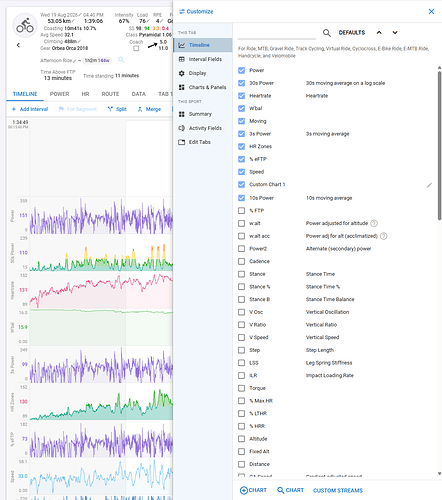Image resolution: width=442 pixels, height=500 pixels.
Task: Click the Summary grid icon
Action: click(x=182, y=114)
